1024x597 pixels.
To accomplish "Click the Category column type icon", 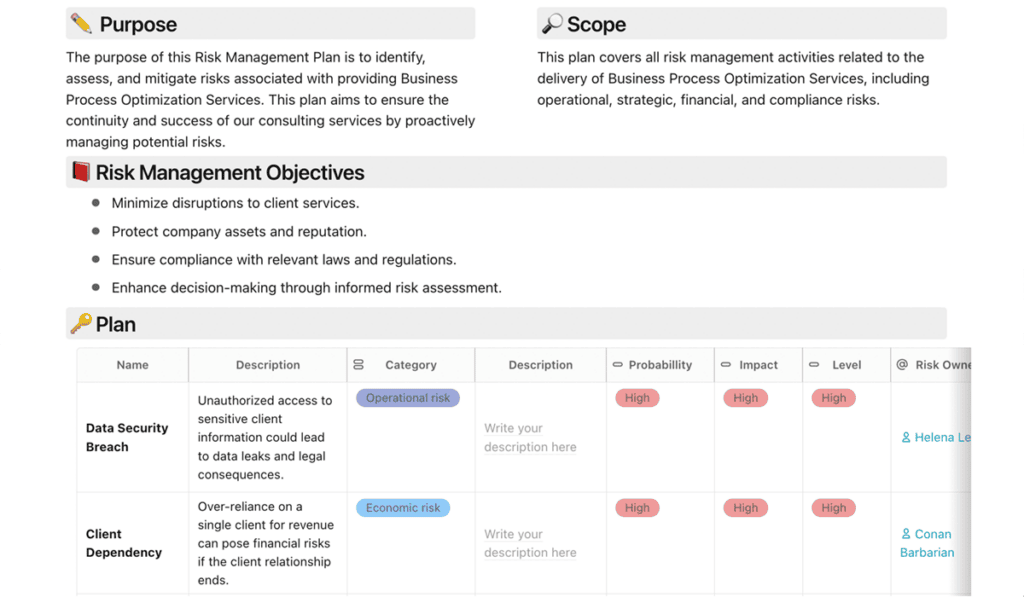I will [359, 364].
